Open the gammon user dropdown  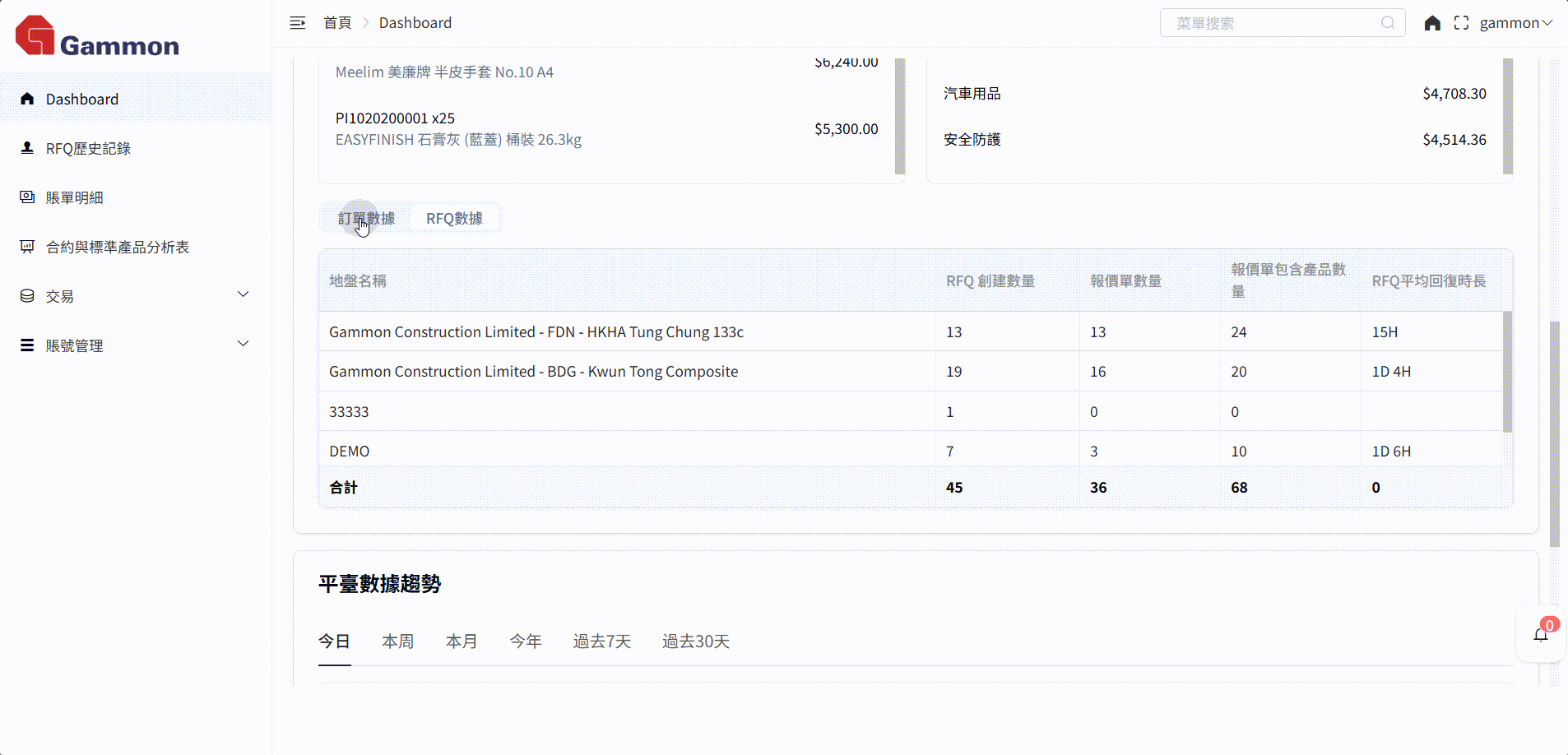click(1515, 23)
